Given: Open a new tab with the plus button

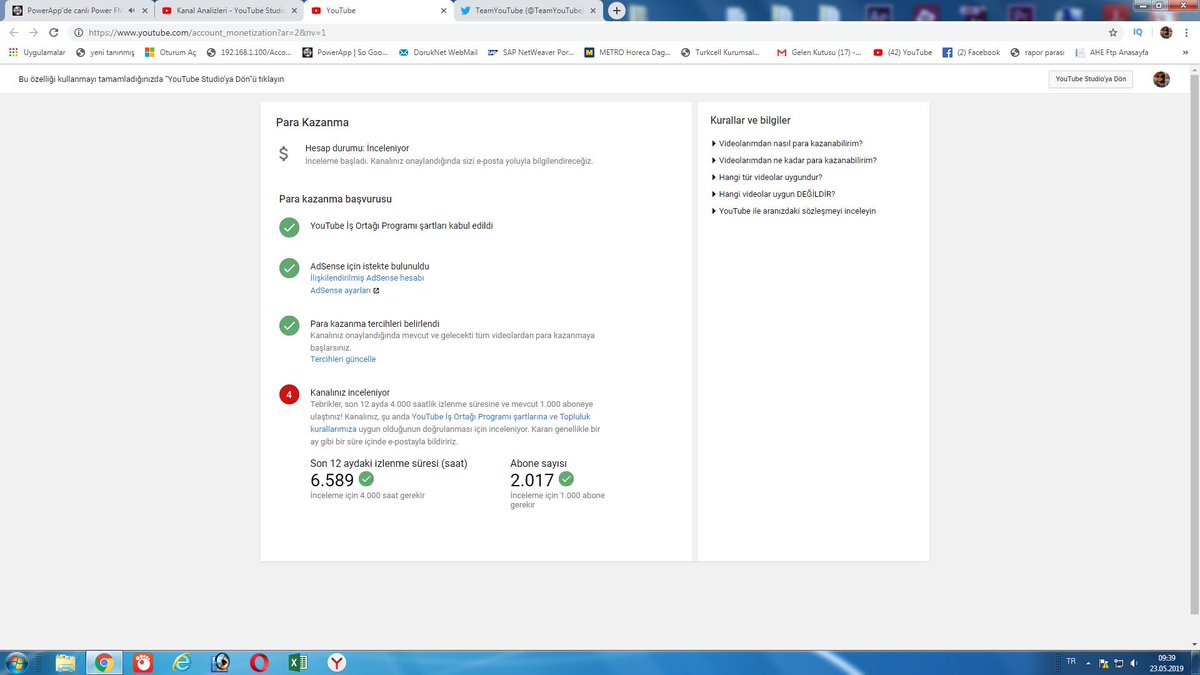Looking at the screenshot, I should (617, 11).
